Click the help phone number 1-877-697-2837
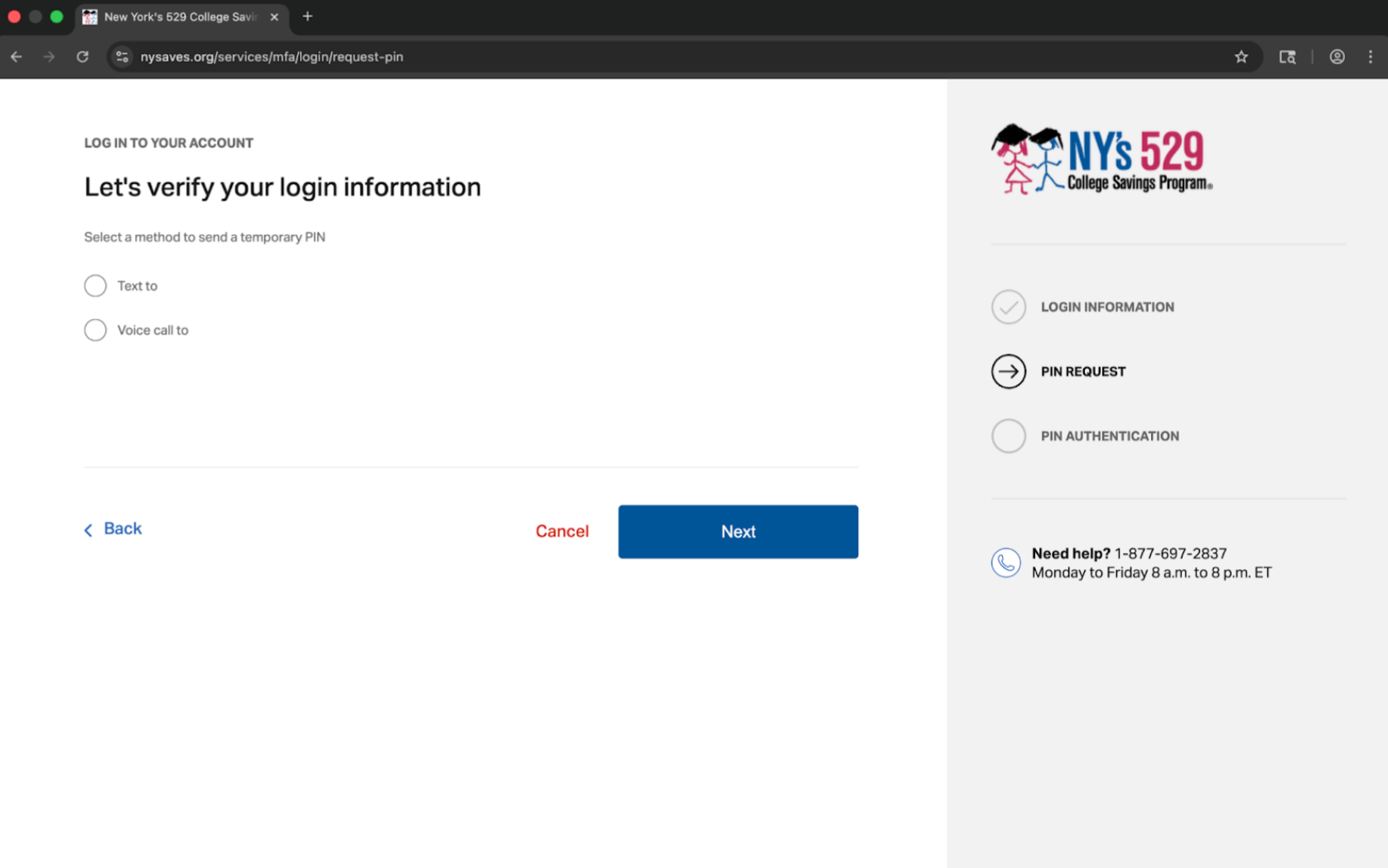The height and width of the screenshot is (868, 1388). click(x=1170, y=553)
